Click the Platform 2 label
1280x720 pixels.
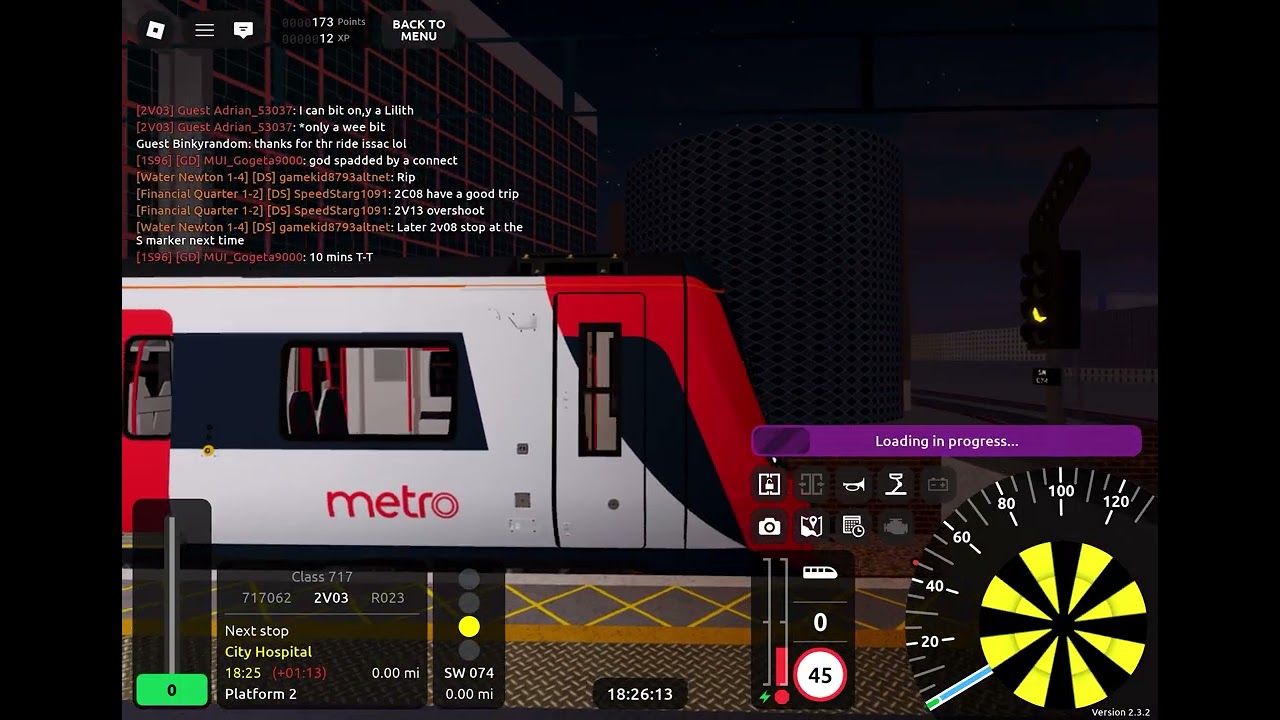(x=260, y=694)
